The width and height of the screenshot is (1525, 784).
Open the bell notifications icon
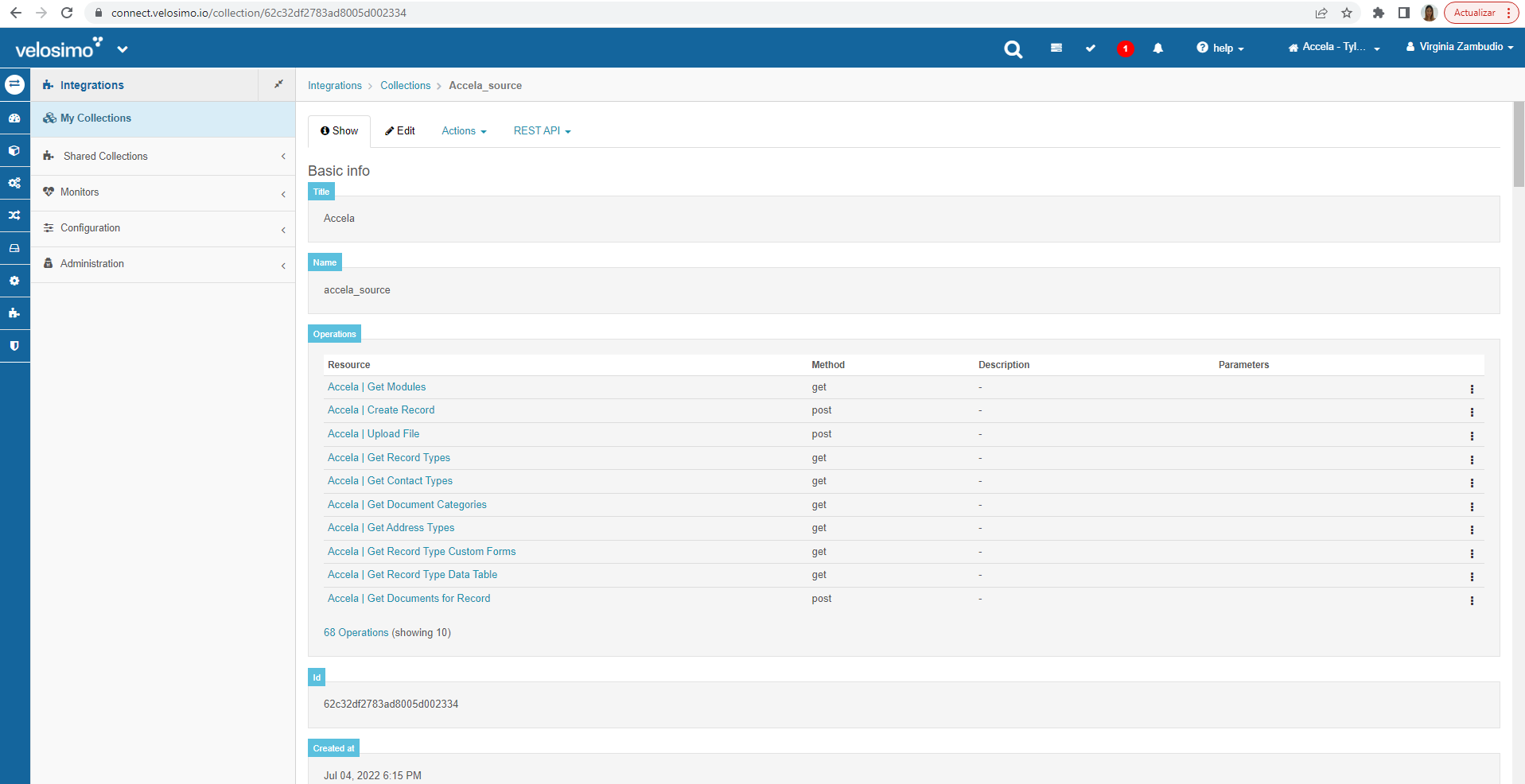click(x=1158, y=49)
